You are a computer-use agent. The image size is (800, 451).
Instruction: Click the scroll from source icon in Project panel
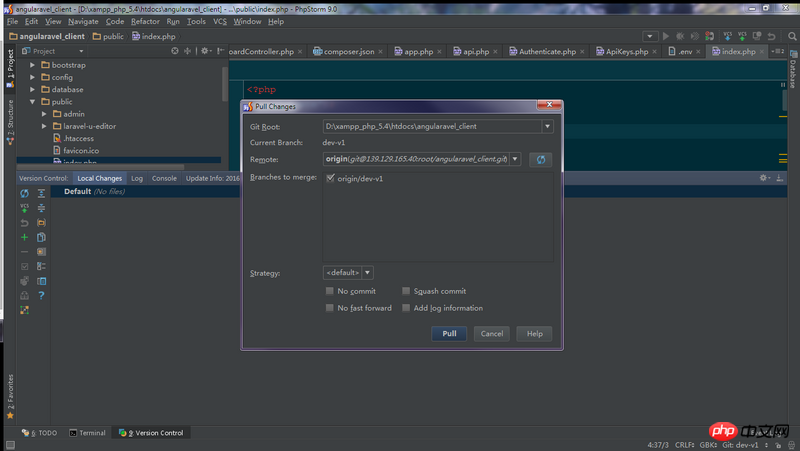[175, 51]
